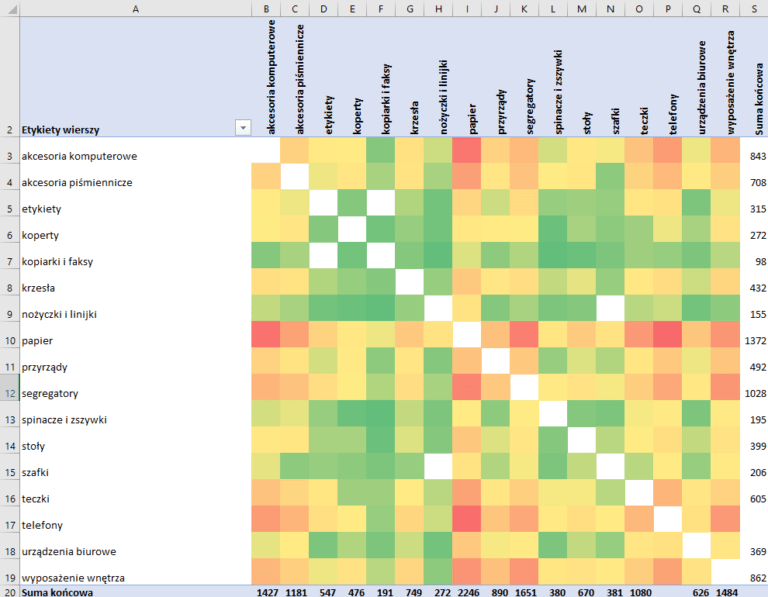Click the column I header letter
Screen dimensions: 768x597
click(467, 8)
